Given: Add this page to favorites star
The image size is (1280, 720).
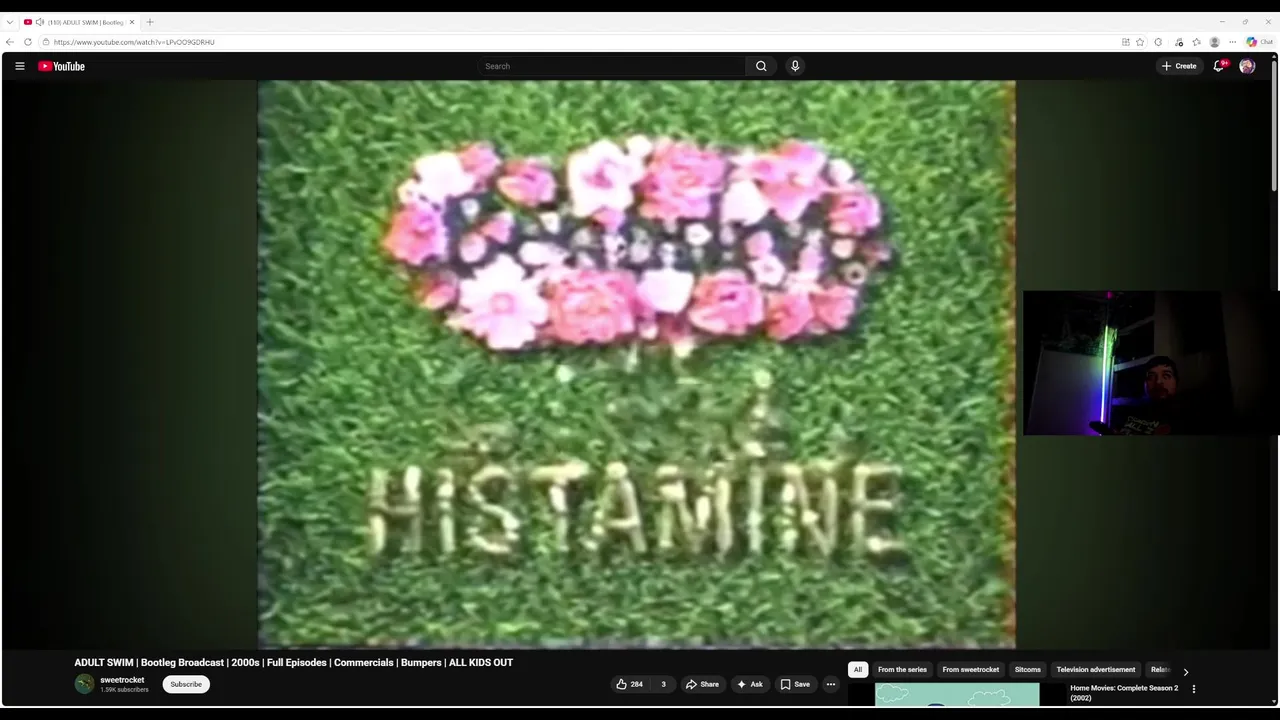Looking at the screenshot, I should 1140,42.
